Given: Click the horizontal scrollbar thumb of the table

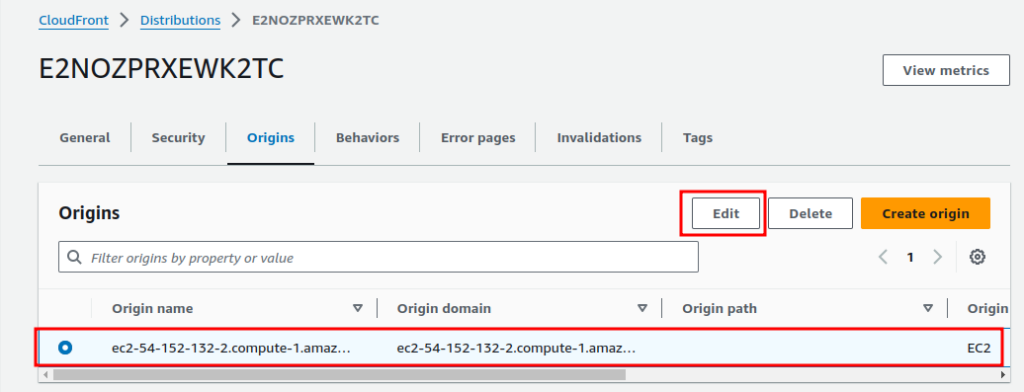Looking at the screenshot, I should [340, 375].
